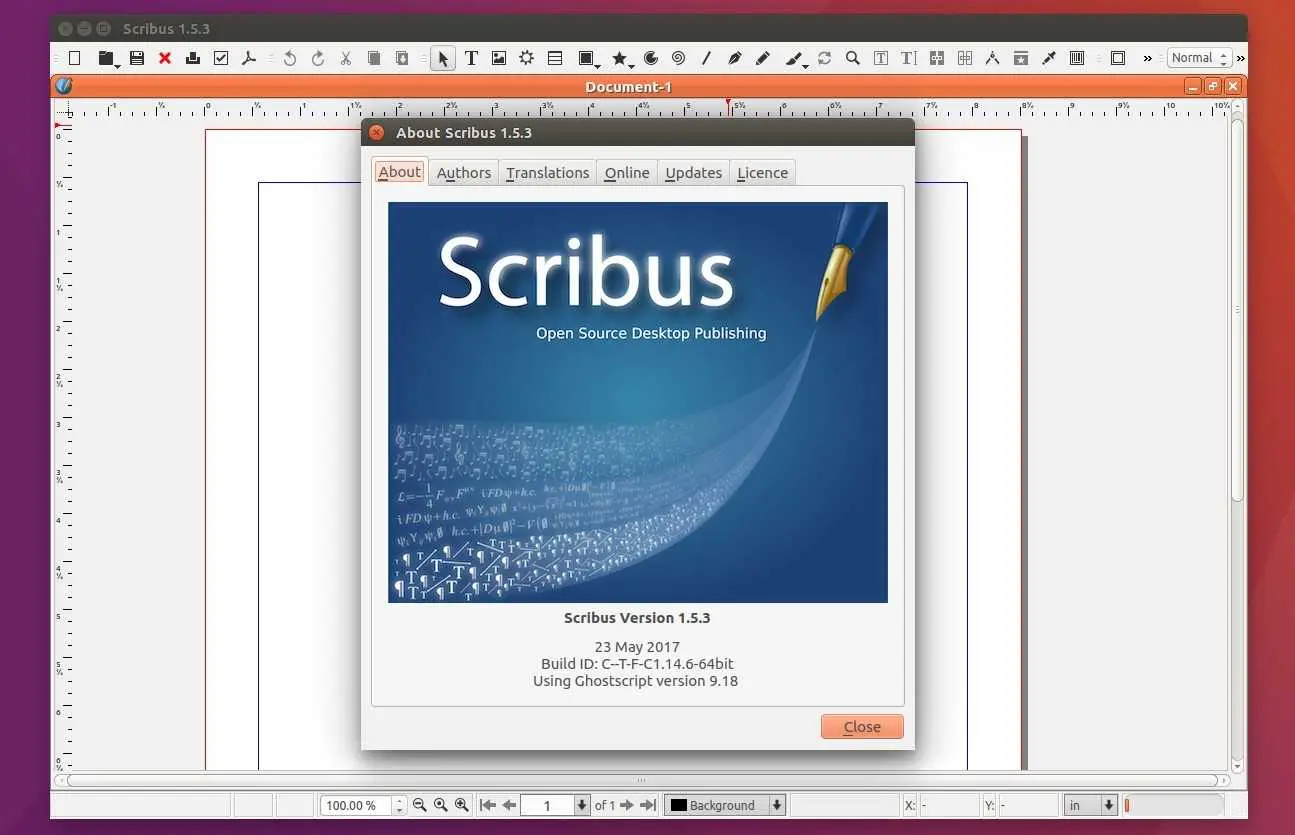Close the document using the red X toolbar icon
The height and width of the screenshot is (835, 1295).
coord(165,59)
